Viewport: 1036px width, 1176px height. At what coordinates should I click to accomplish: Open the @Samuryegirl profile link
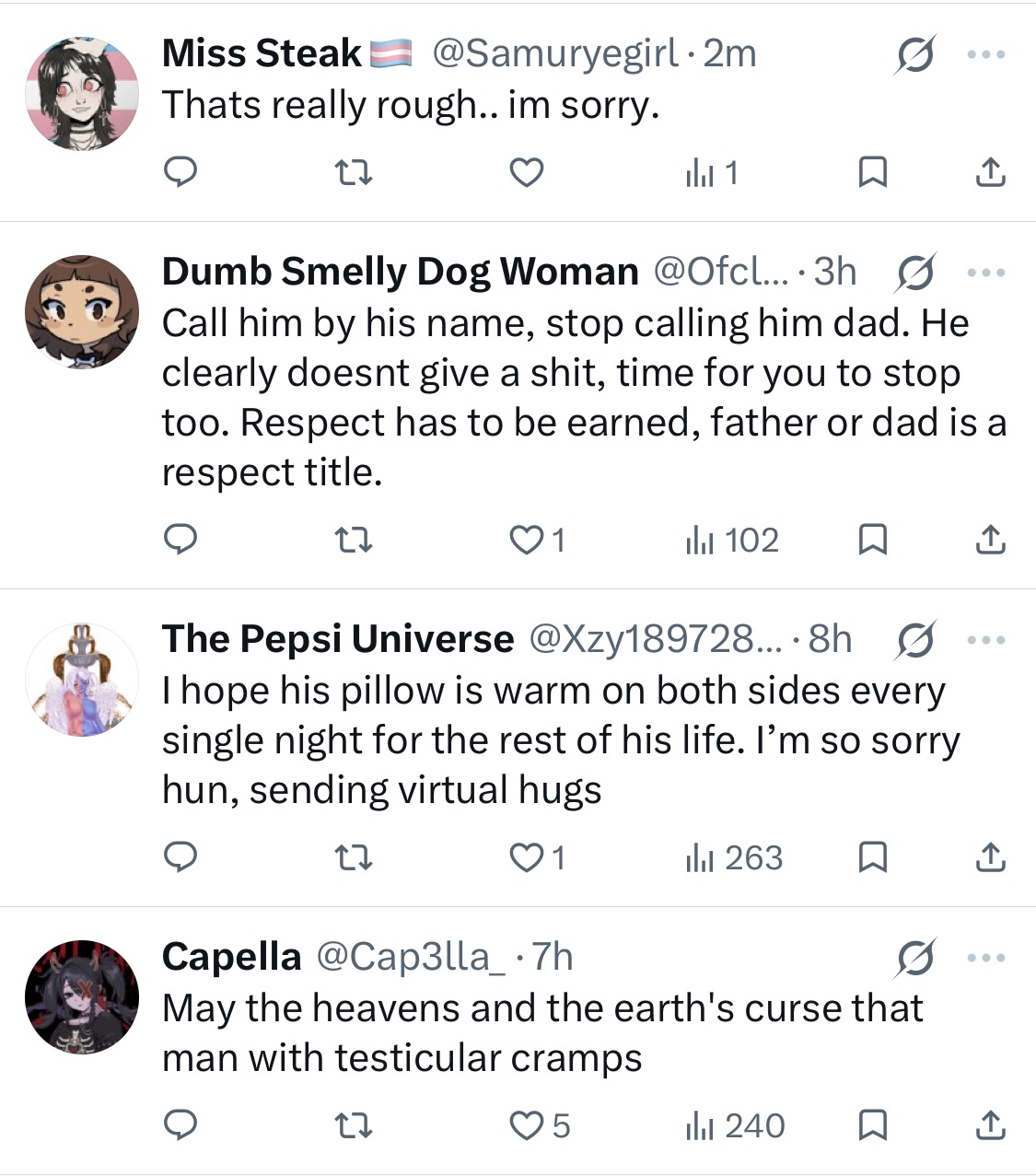(x=555, y=53)
